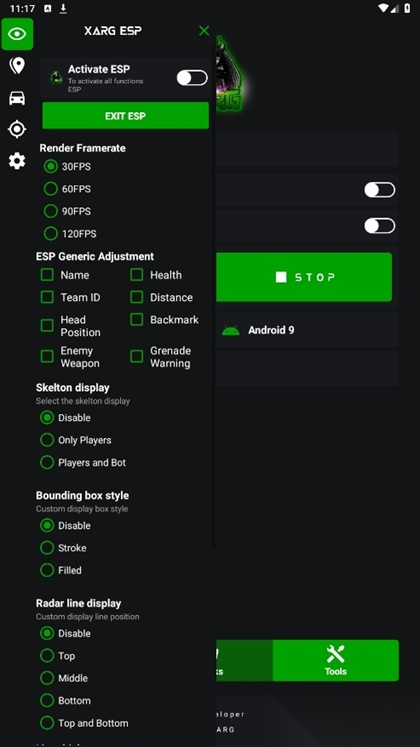Open the vehicle car sidebar section
The image size is (420, 747).
17,98
